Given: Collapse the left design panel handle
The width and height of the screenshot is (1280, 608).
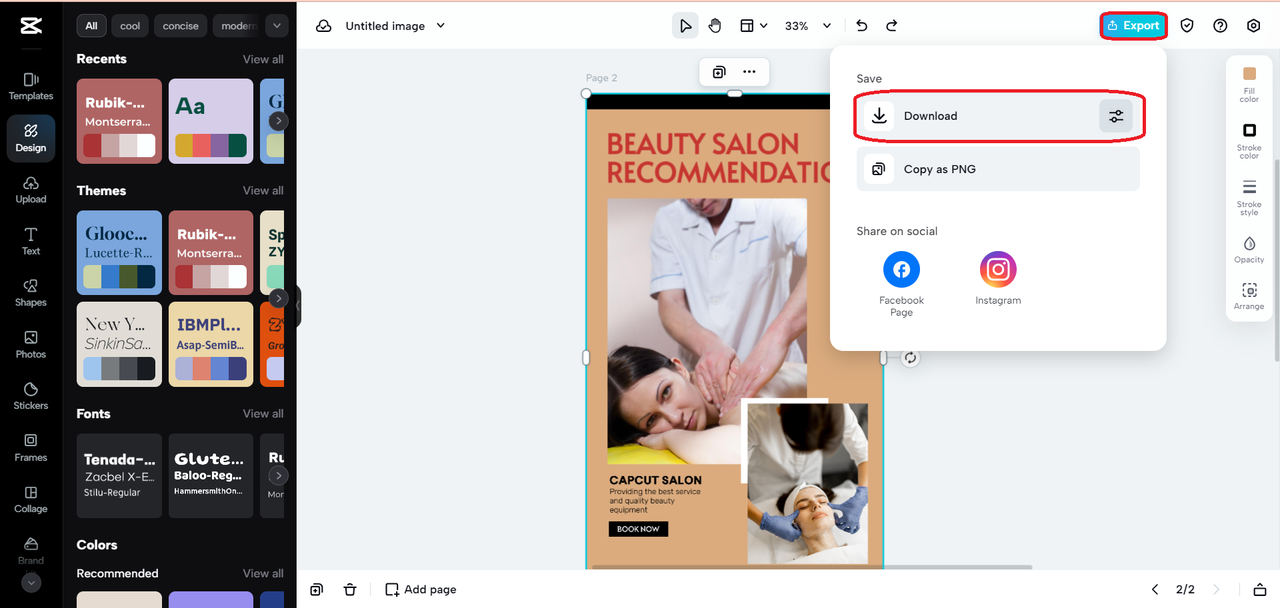Looking at the screenshot, I should (x=297, y=306).
